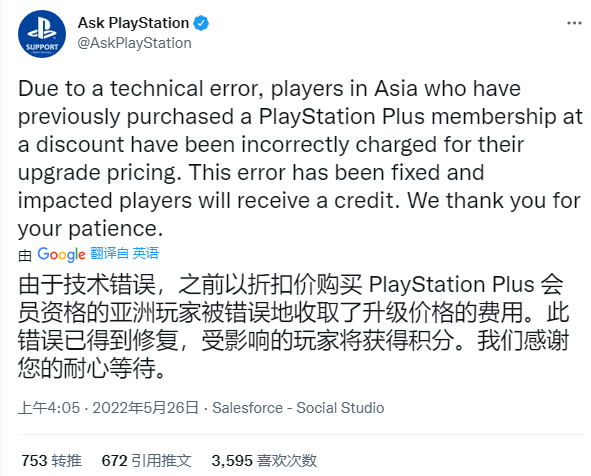The height and width of the screenshot is (476, 591).
Task: Click the word 'credit' in the tweet
Action: (x=364, y=201)
